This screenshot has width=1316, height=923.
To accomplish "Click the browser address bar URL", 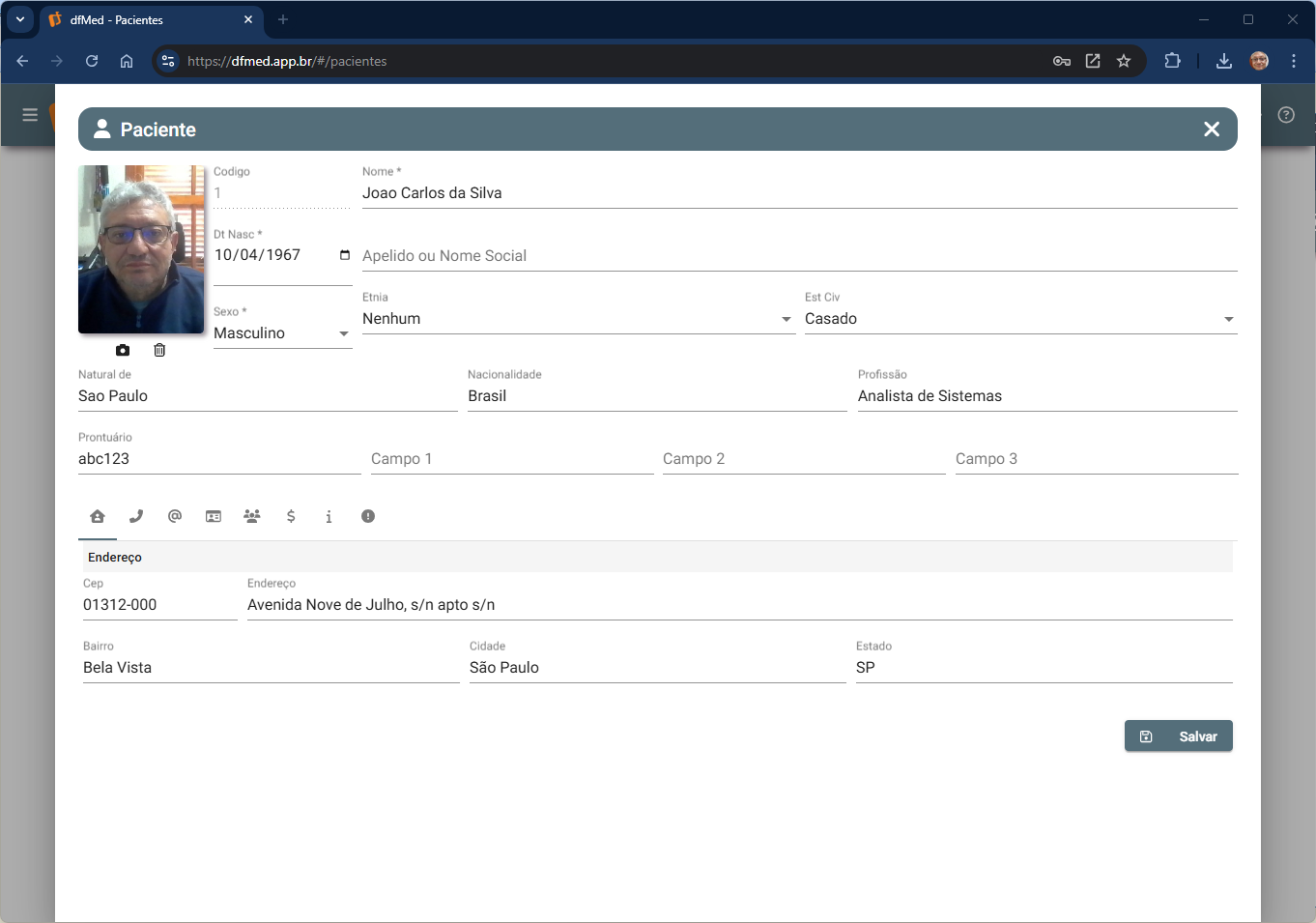I will (287, 61).
